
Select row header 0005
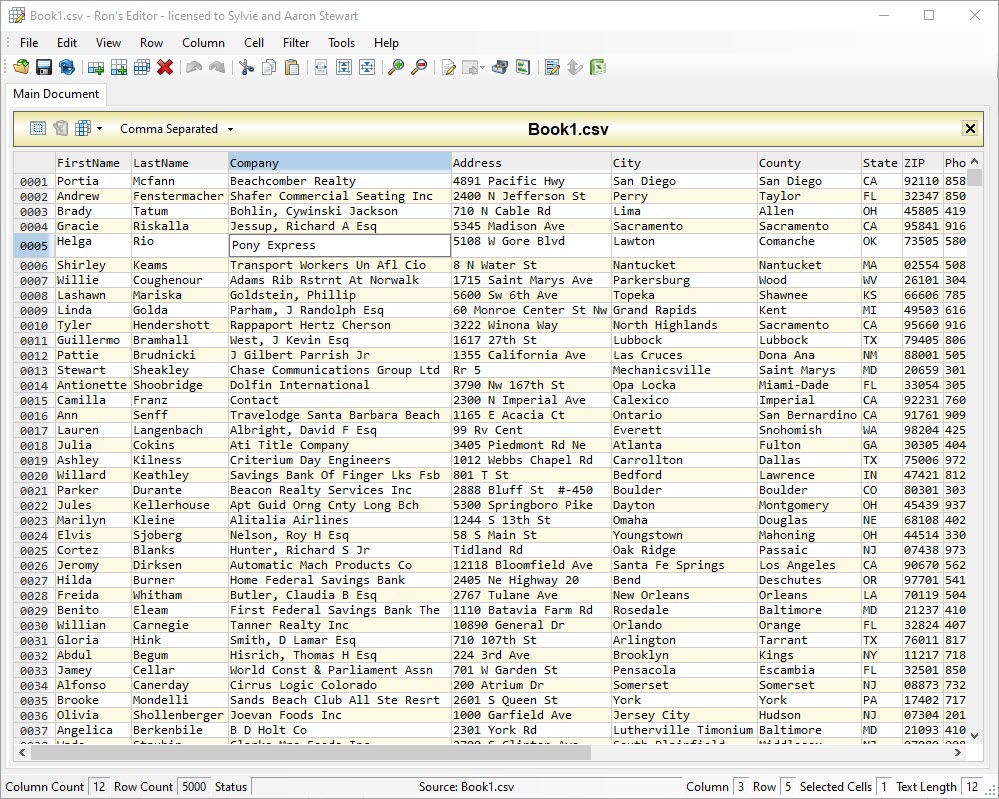(x=34, y=245)
